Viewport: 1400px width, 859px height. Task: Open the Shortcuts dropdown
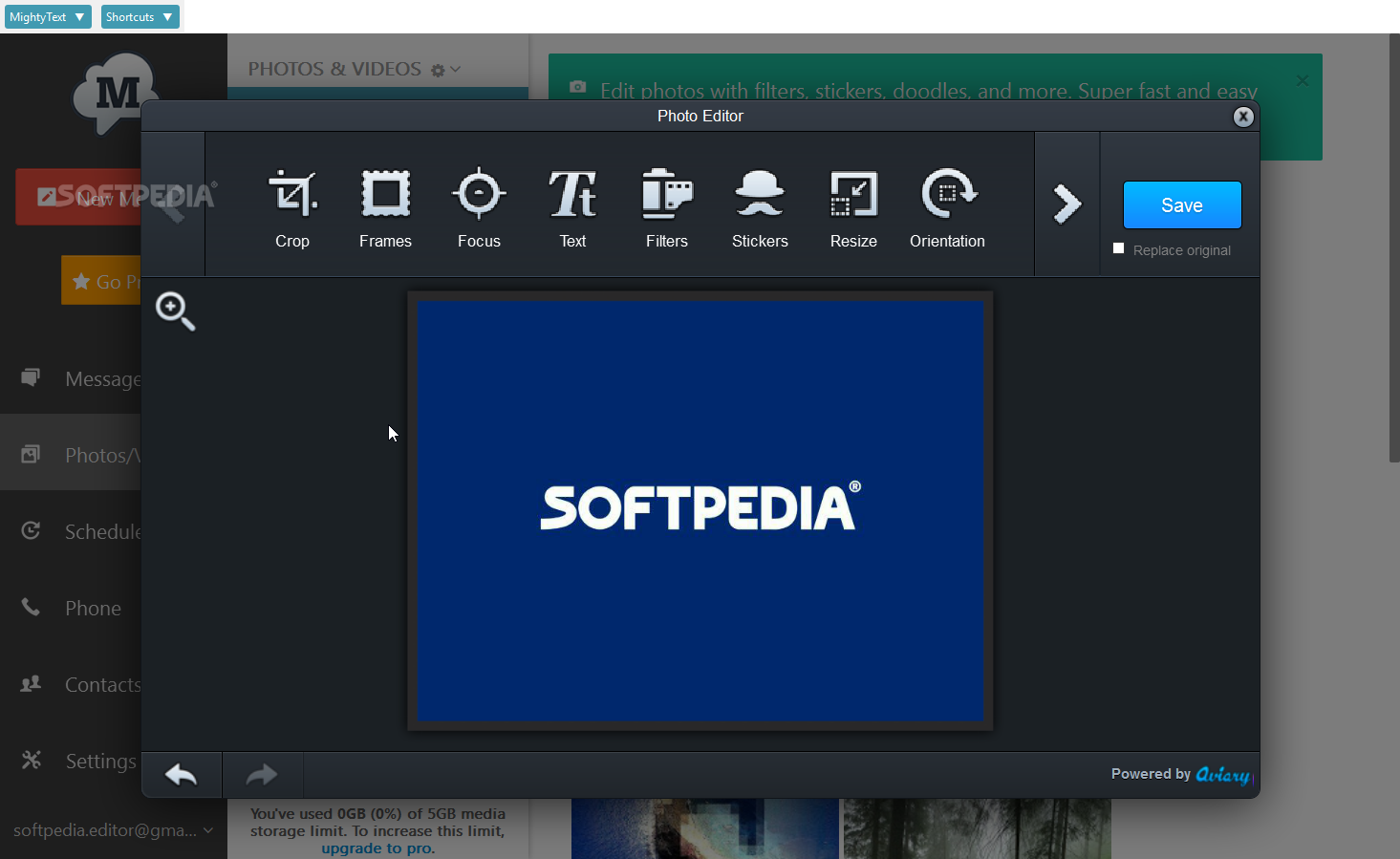[x=140, y=16]
